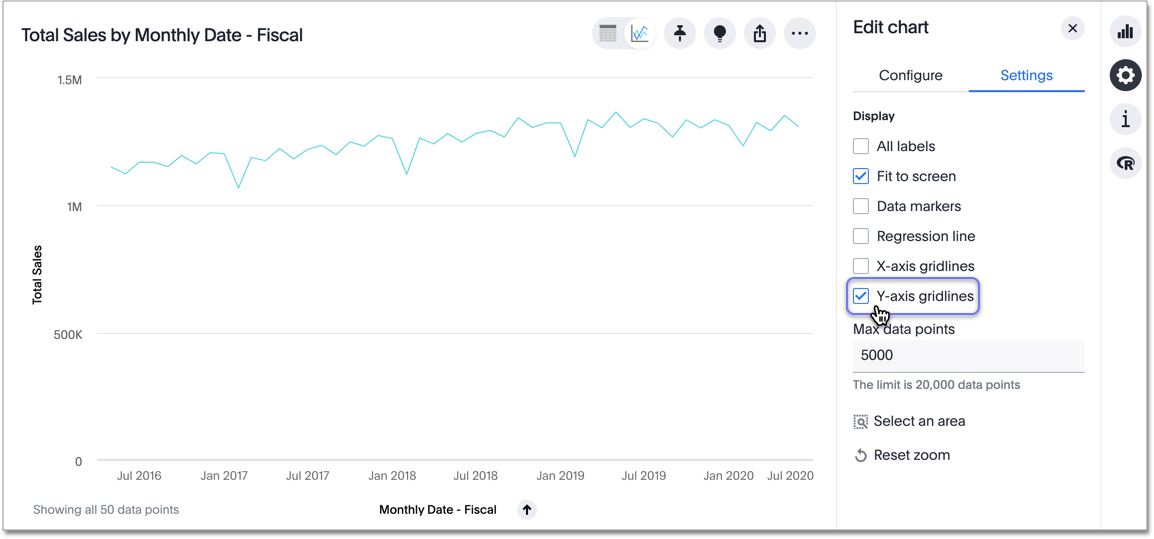Select the line chart view icon

[639, 34]
